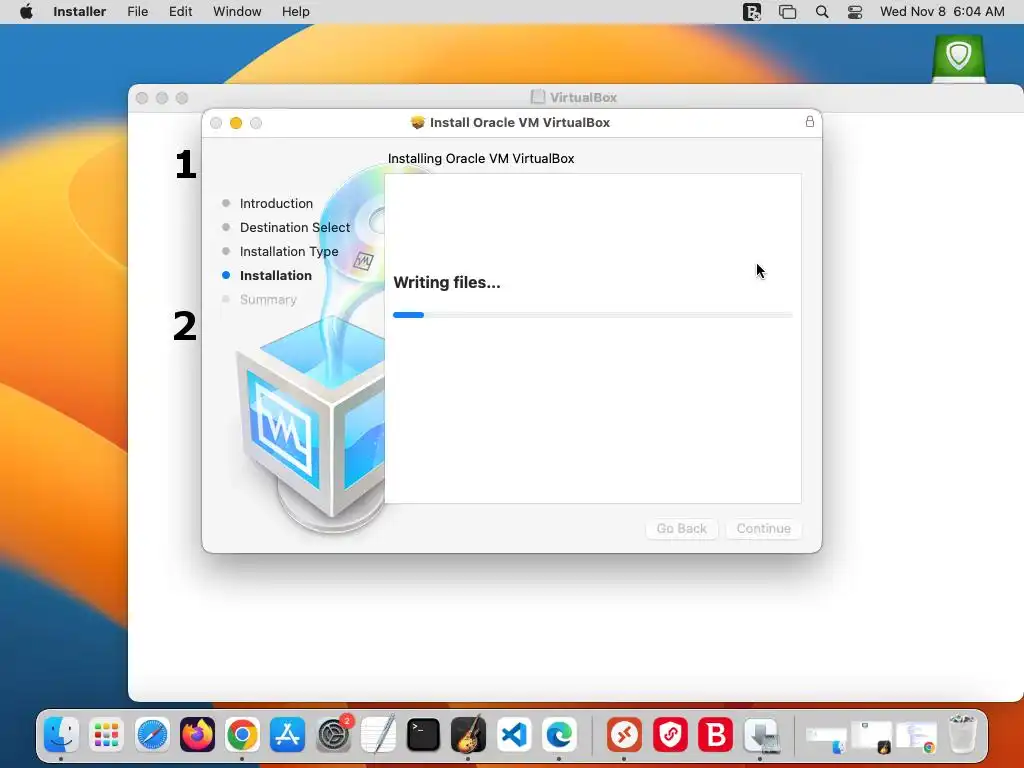
Task: Open the orange Remote Desktop dock icon
Action: (x=624, y=735)
